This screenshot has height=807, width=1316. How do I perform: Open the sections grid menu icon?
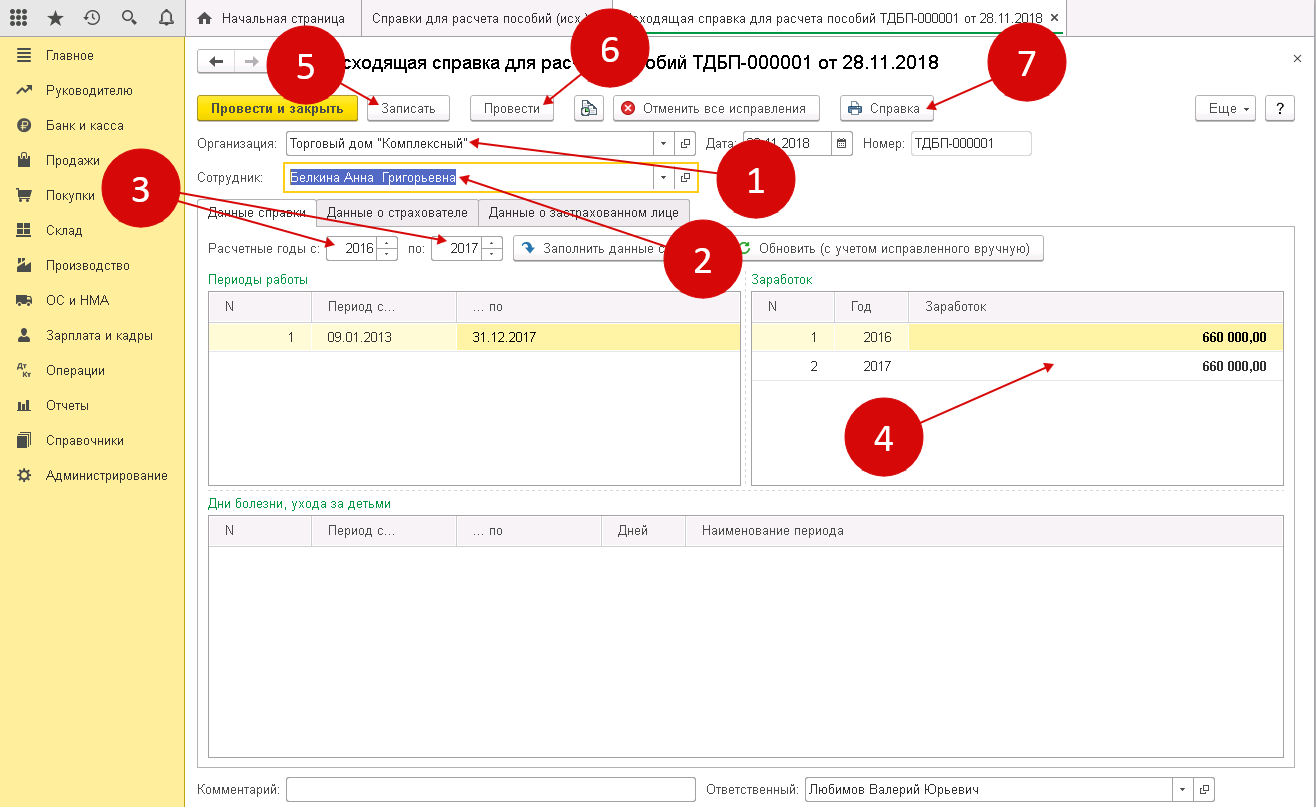18,18
